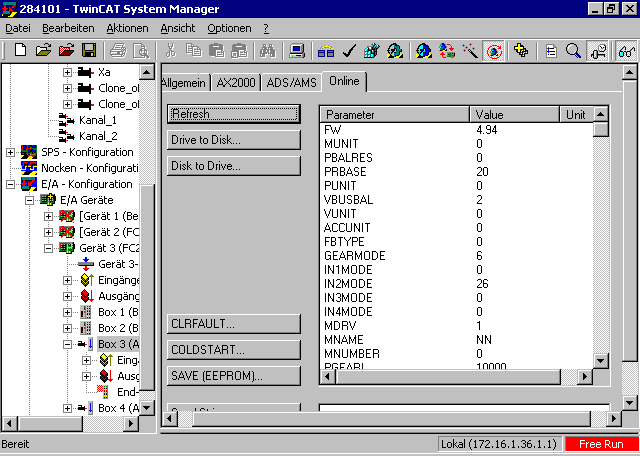Viewport: 640px width, 456px height.
Task: Click the reload I/O devices icon
Action: pos(447,51)
